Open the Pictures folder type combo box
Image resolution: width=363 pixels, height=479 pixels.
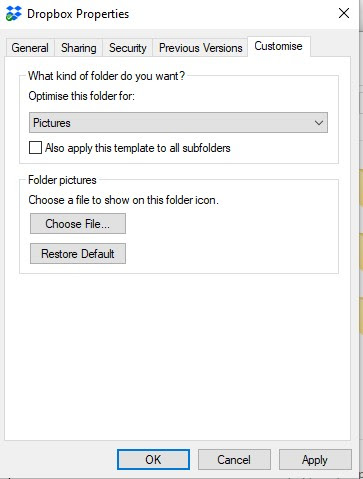click(178, 123)
